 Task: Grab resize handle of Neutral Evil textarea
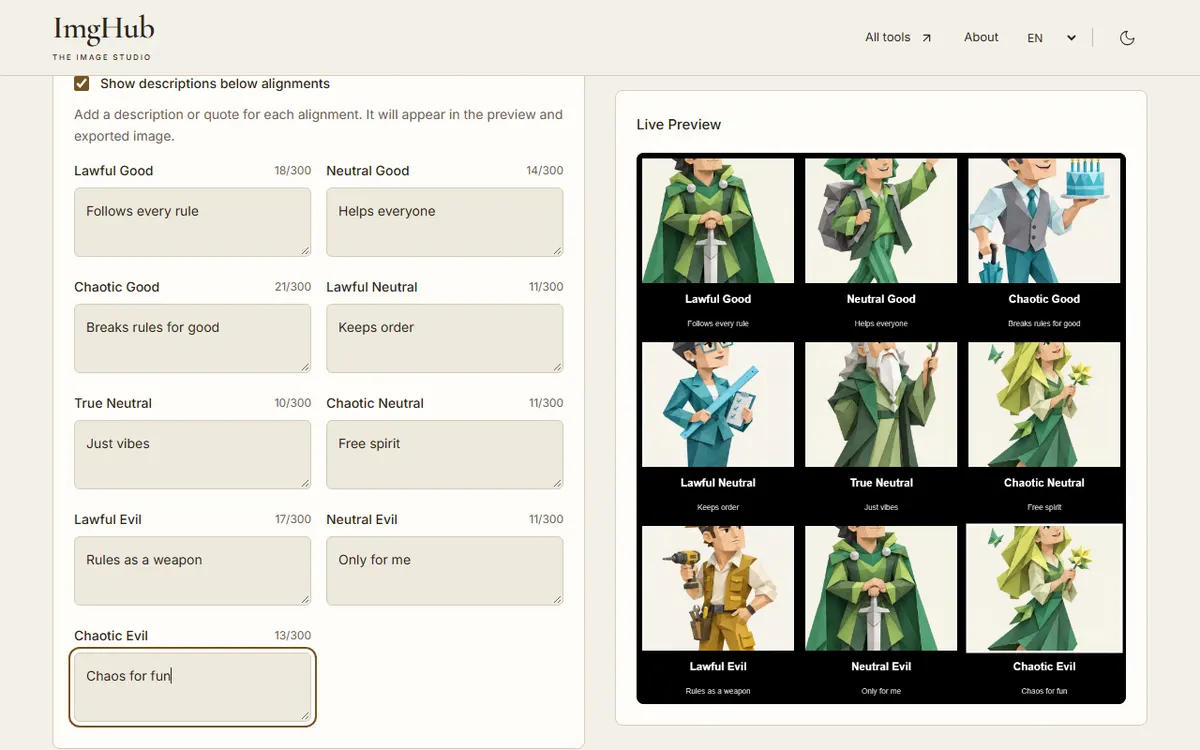[x=557, y=599]
